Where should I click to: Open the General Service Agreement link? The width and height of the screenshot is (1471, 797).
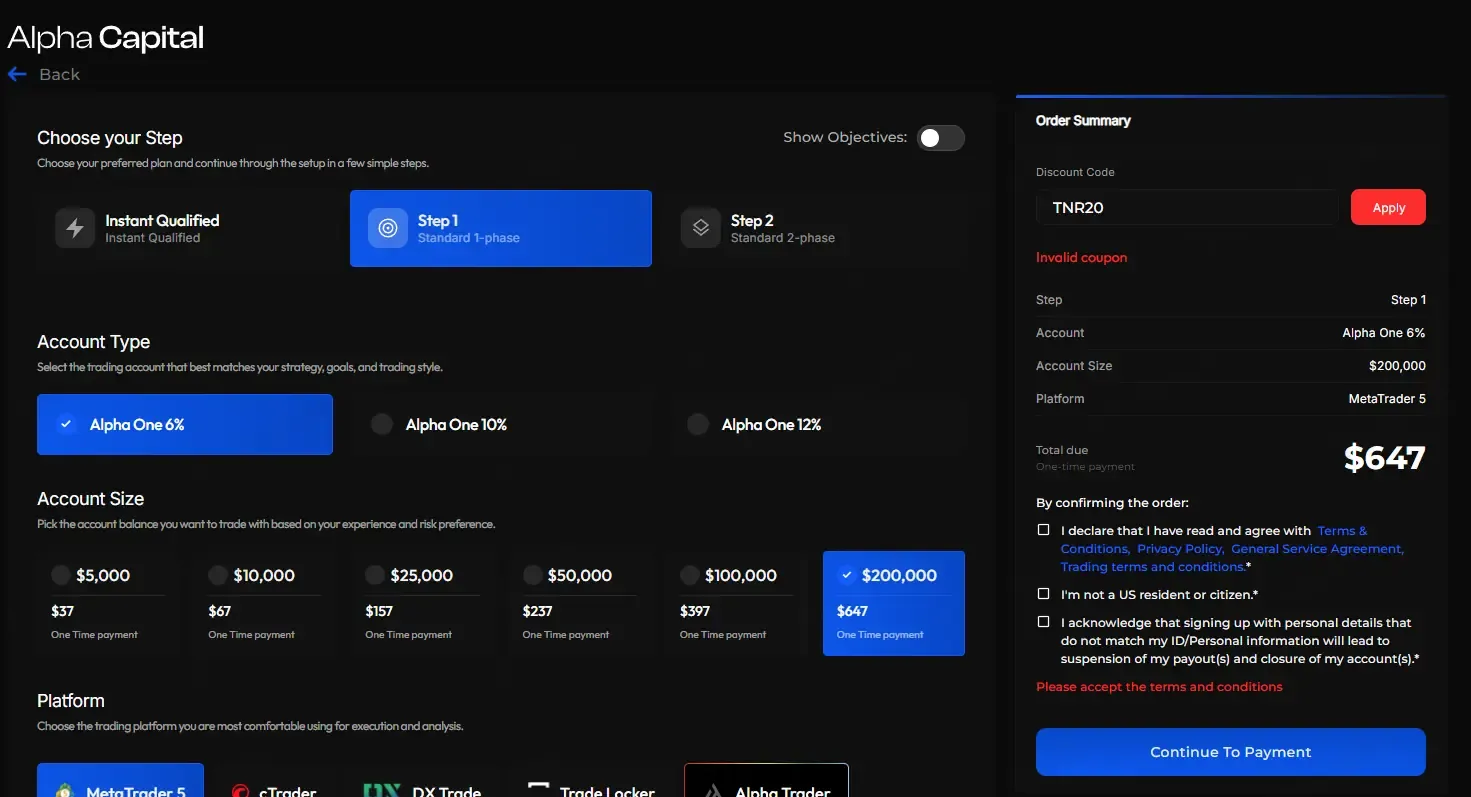(x=1317, y=549)
